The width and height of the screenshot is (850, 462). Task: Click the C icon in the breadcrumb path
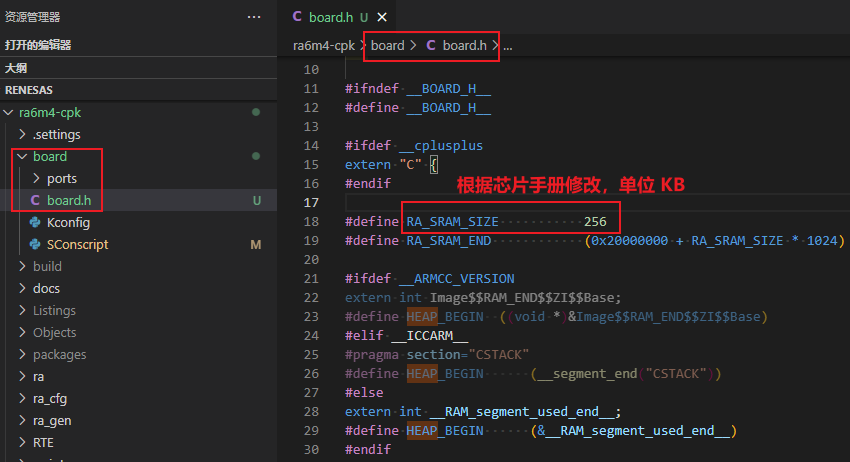[431, 45]
